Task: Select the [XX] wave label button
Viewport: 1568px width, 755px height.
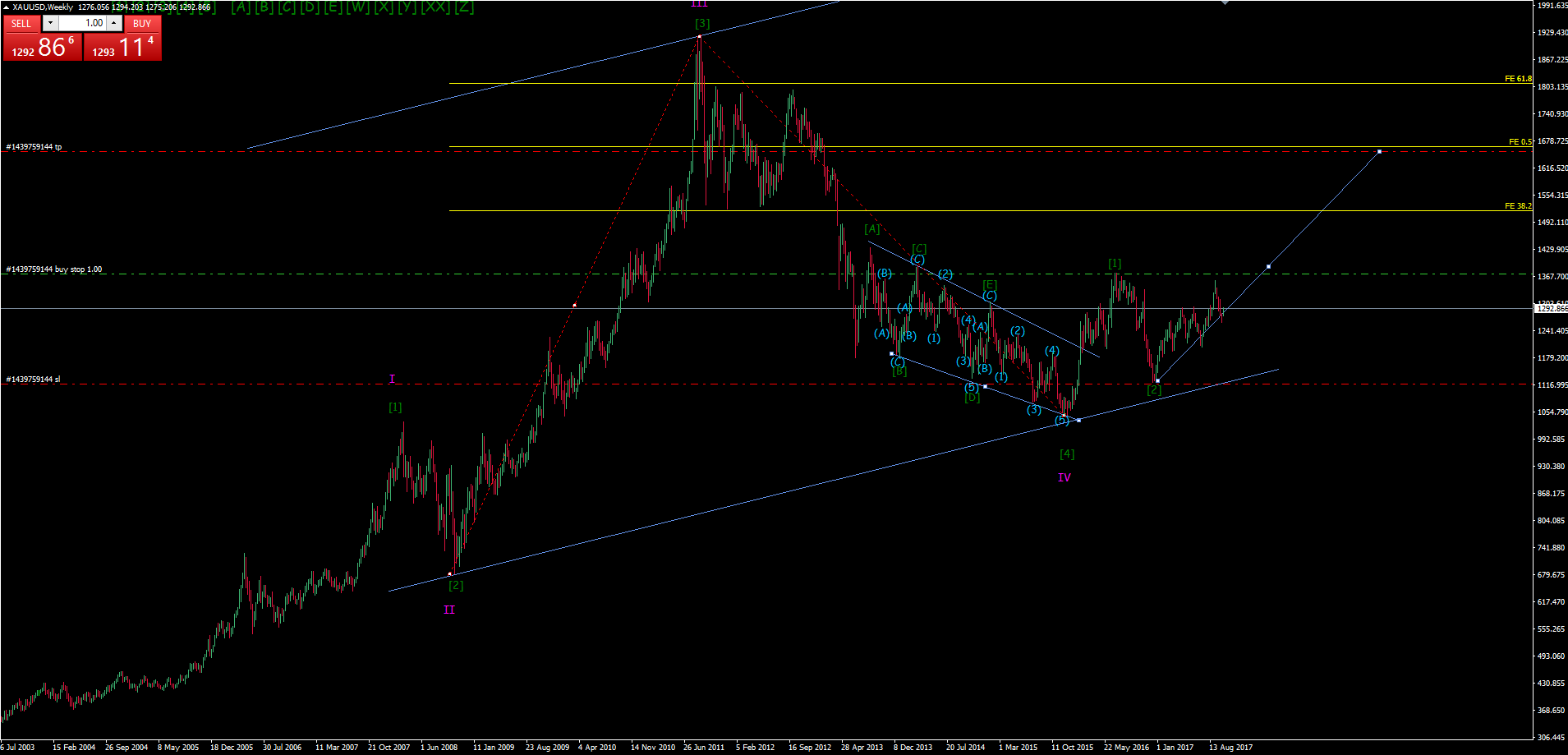Action: pyautogui.click(x=435, y=7)
